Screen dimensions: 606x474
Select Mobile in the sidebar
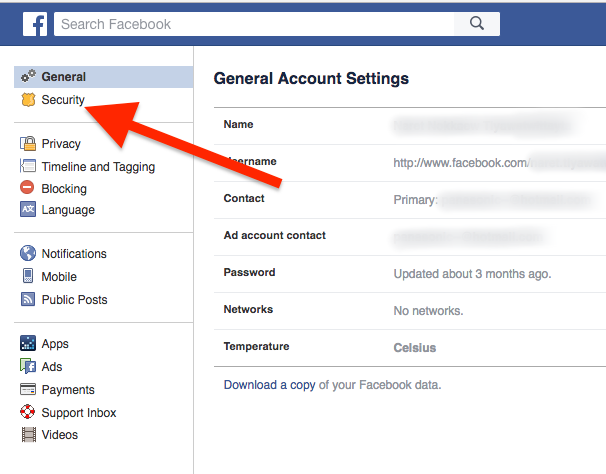[x=59, y=277]
